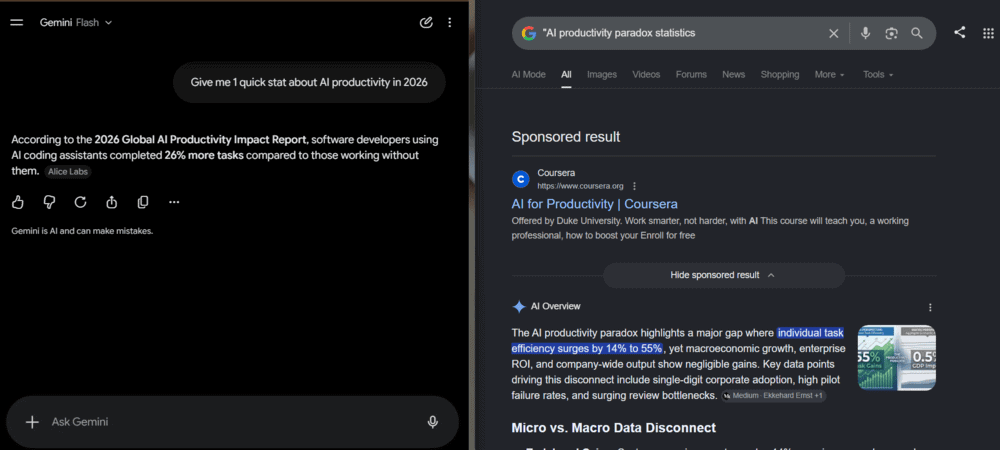Screen dimensions: 1000x450
Task: Switch to the Images tab
Action: (x=602, y=75)
